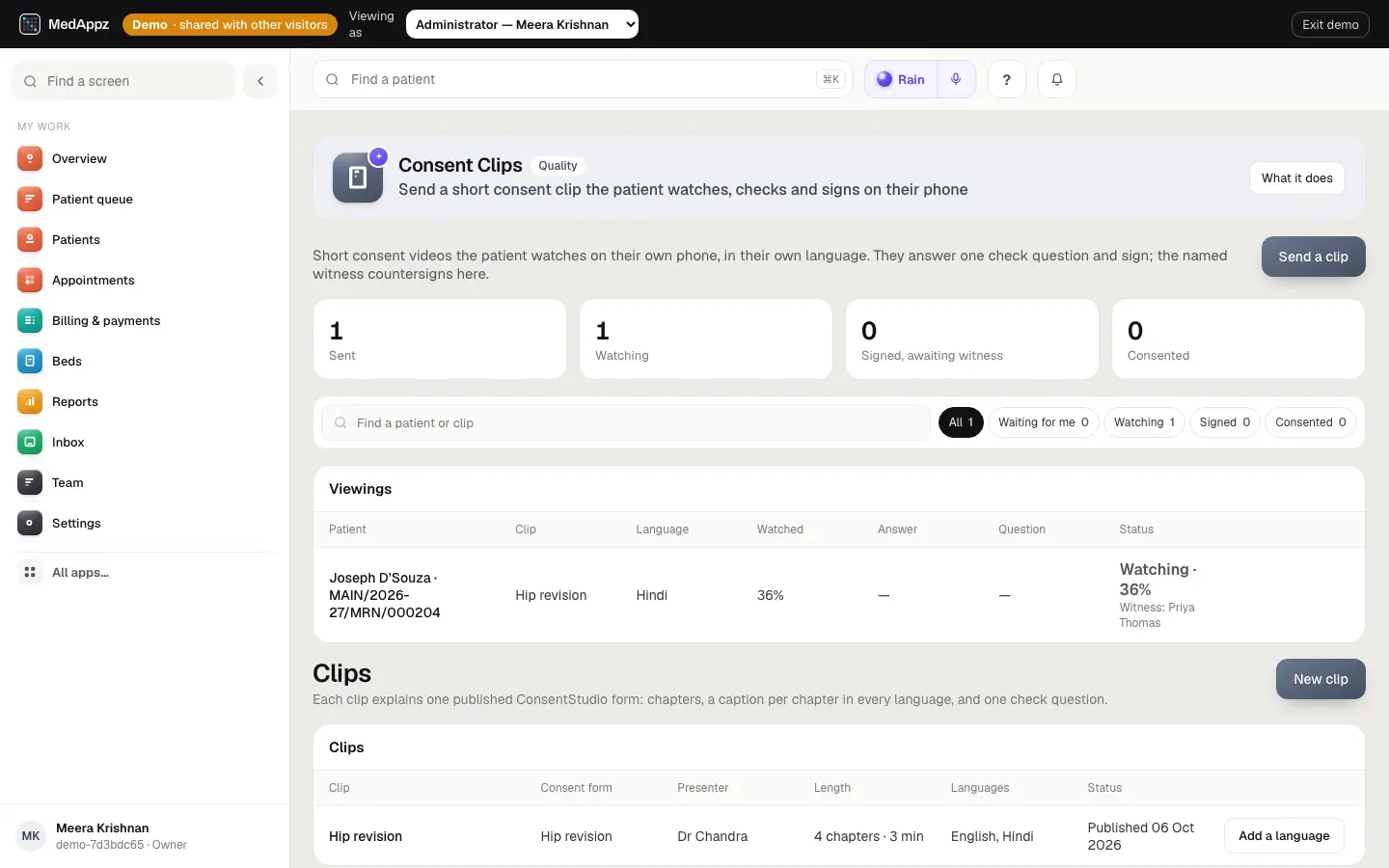Click the MedAppz logo
This screenshot has width=1389, height=868.
tap(64, 24)
